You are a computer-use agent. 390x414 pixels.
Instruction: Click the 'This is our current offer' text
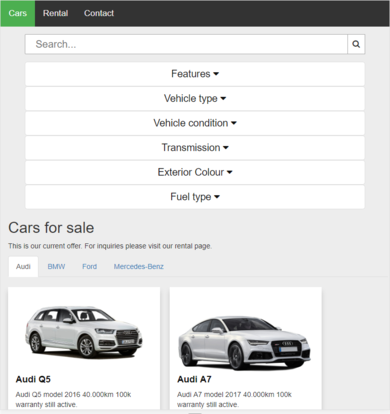pyautogui.click(x=110, y=246)
